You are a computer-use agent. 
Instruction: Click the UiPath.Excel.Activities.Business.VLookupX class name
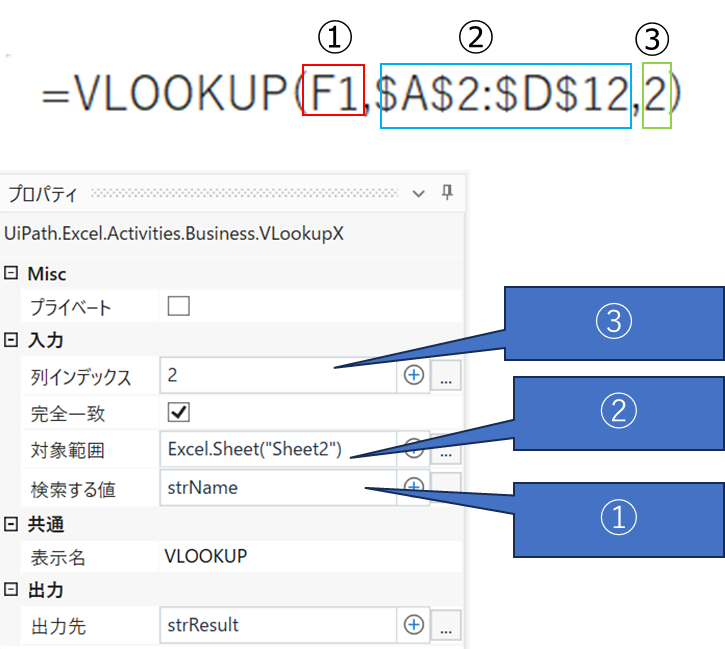[x=174, y=233]
